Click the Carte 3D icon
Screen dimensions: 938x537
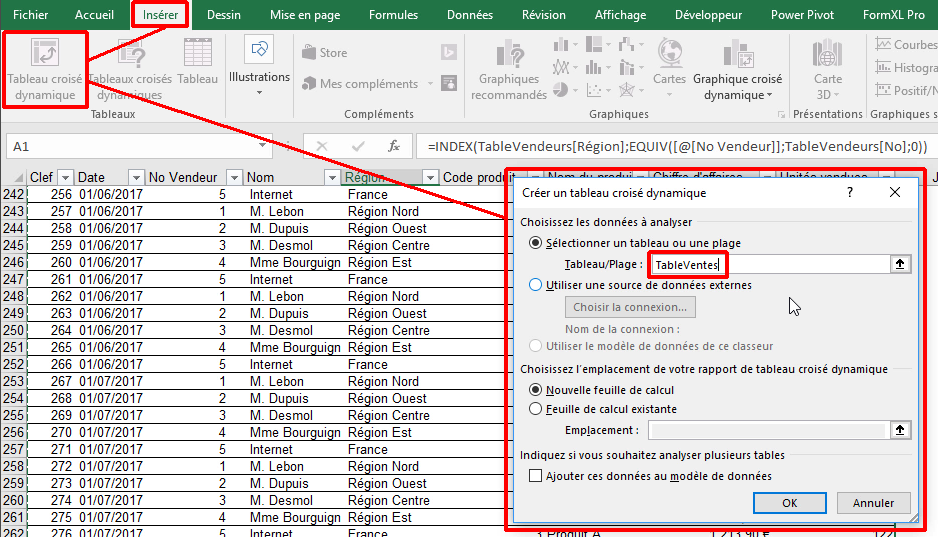tap(827, 54)
